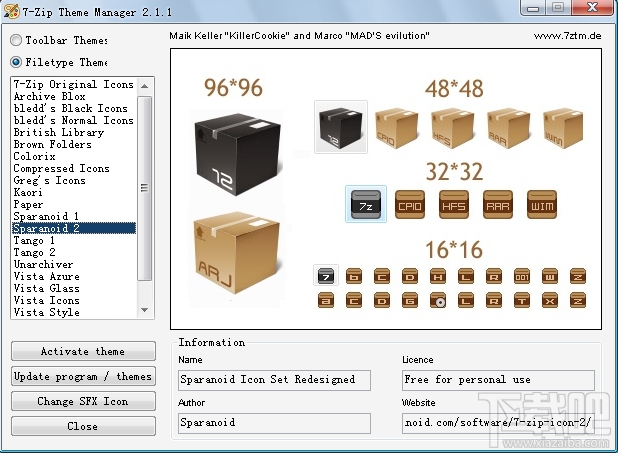The height and width of the screenshot is (453, 618).
Task: Click the 16*16 icon labeled H
Action: (x=438, y=276)
